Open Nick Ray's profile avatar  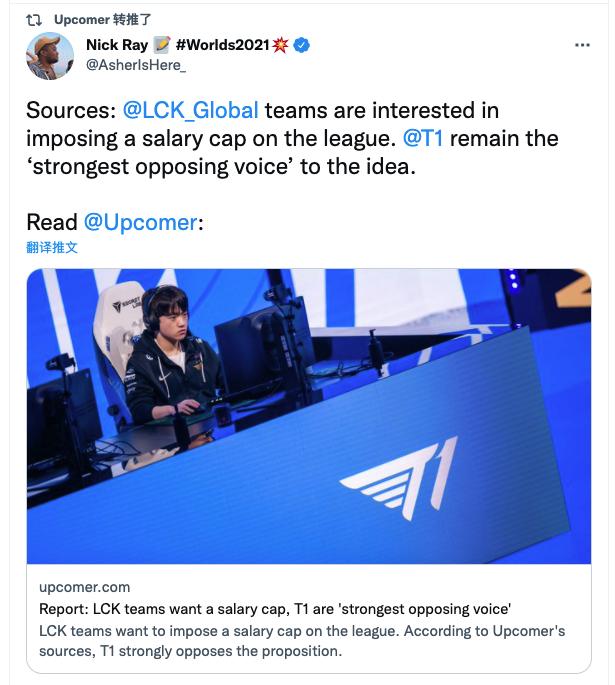[50, 56]
